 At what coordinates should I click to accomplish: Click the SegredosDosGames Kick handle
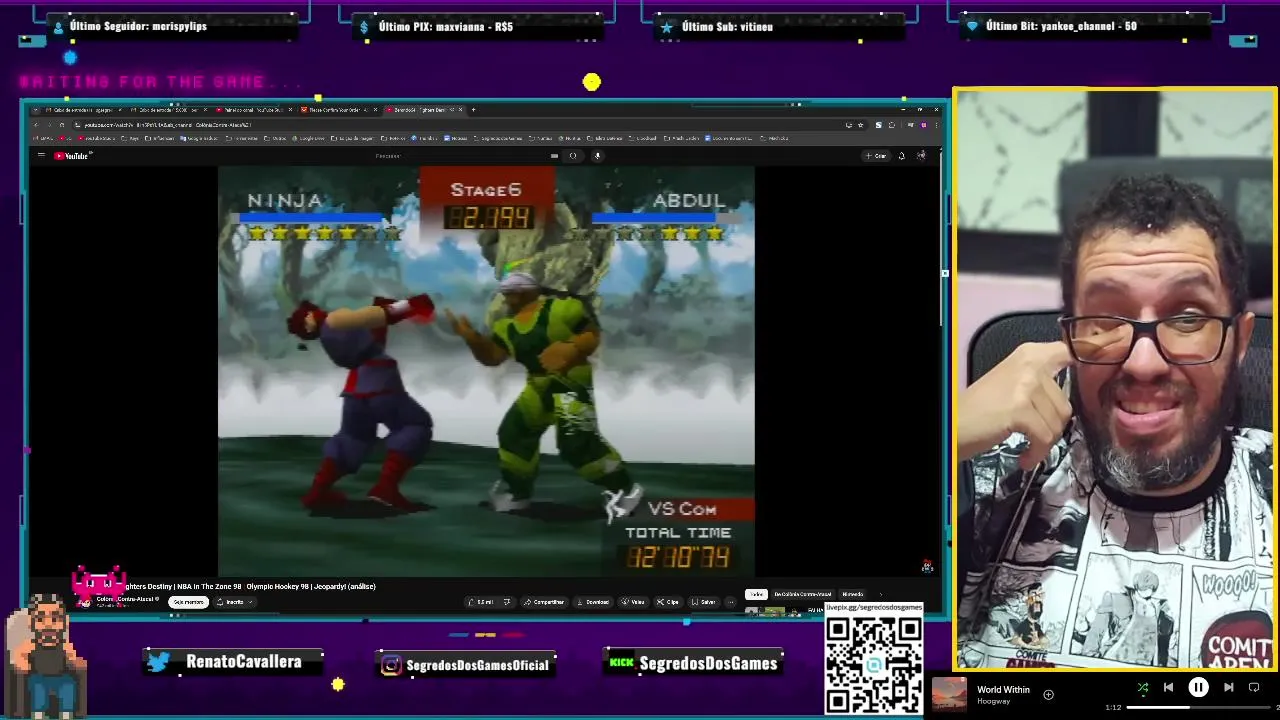point(708,664)
